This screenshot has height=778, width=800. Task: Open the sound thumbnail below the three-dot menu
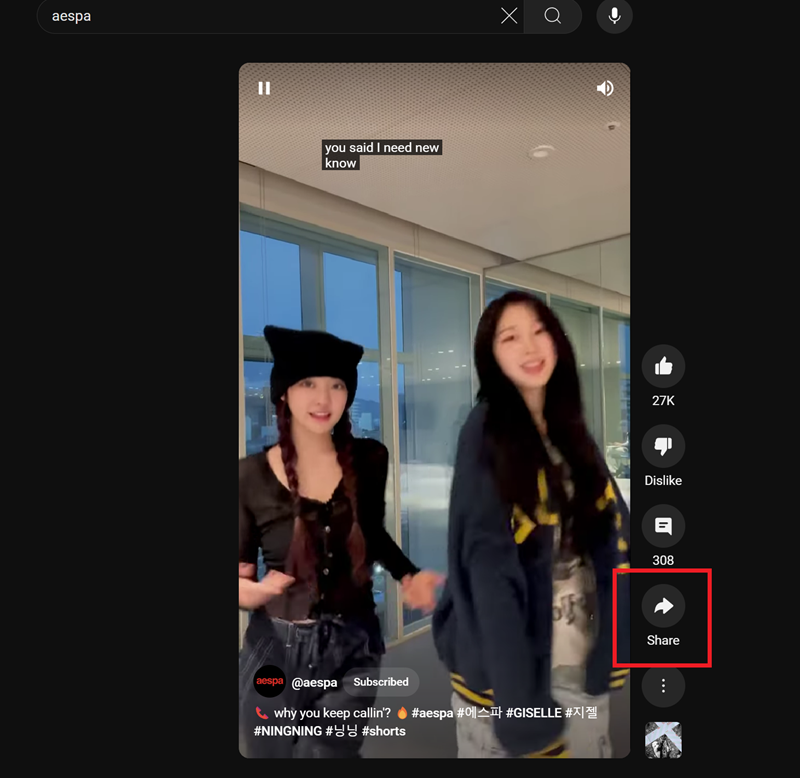coord(663,740)
